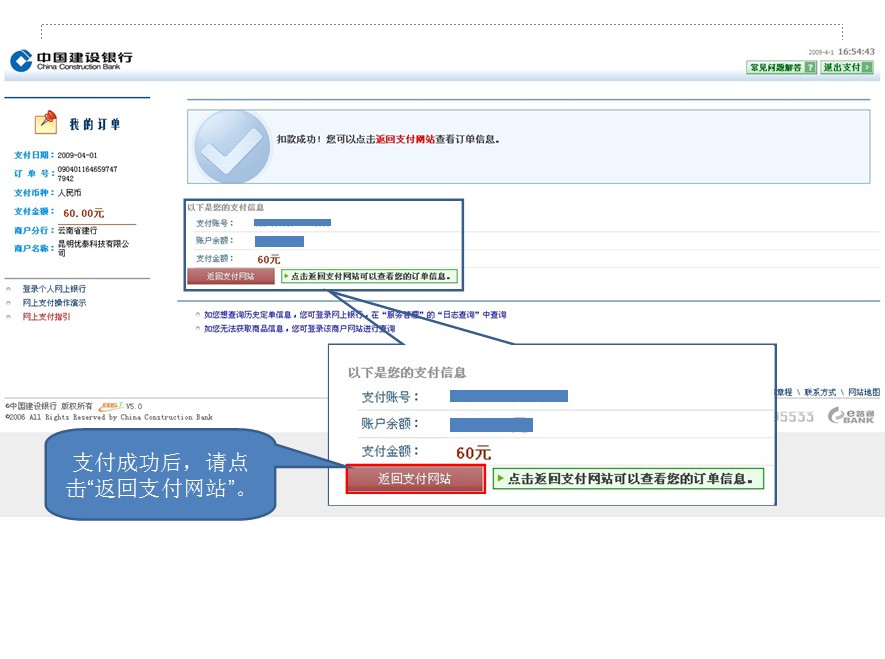The width and height of the screenshot is (885, 659).
Task: Expand the 联系方式 section at bottom right
Action: (x=820, y=392)
